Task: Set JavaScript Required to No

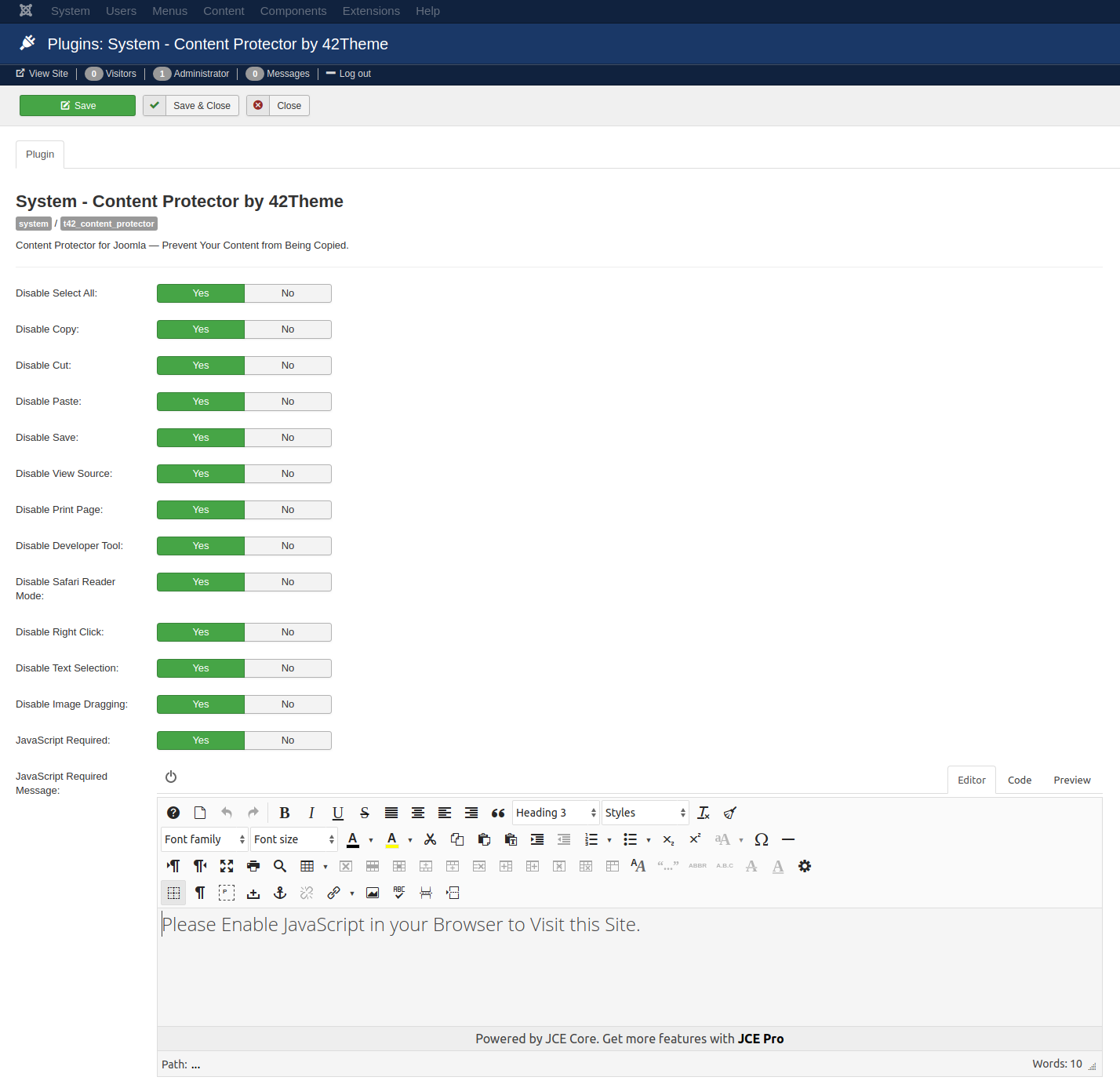Action: click(x=288, y=740)
